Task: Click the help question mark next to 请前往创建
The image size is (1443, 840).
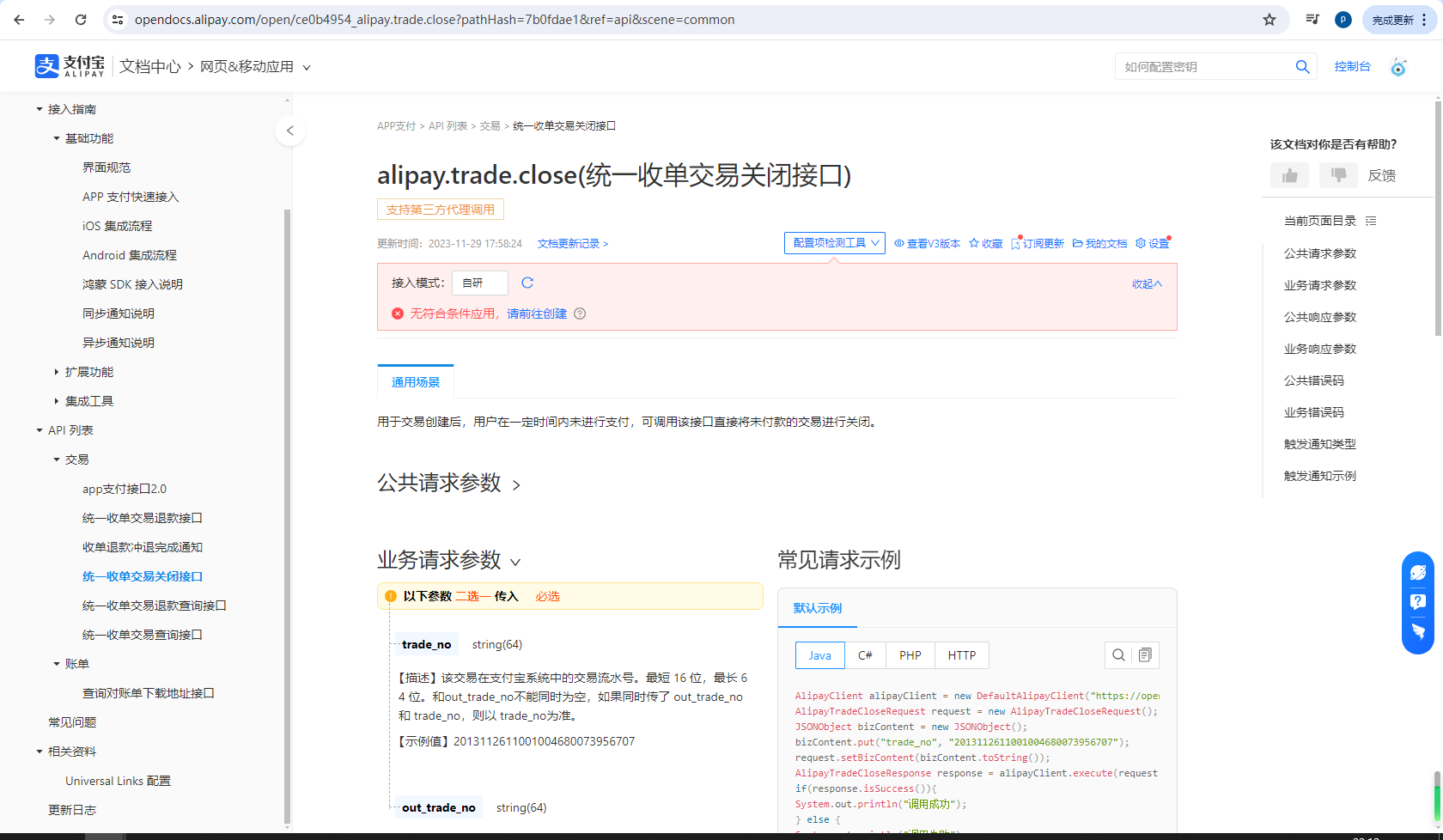Action: click(580, 313)
